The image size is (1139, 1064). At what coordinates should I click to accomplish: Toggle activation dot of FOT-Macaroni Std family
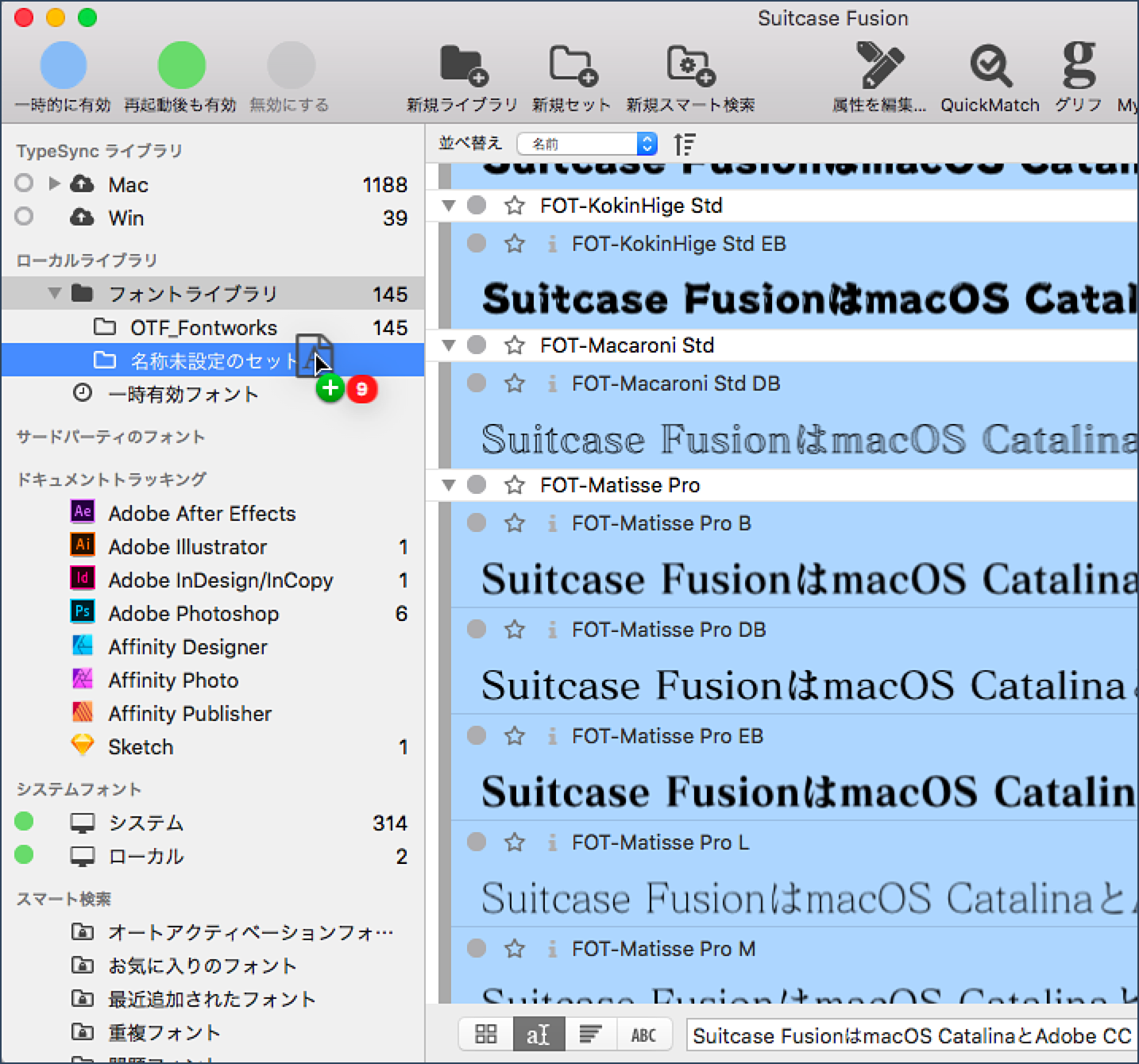(x=477, y=345)
